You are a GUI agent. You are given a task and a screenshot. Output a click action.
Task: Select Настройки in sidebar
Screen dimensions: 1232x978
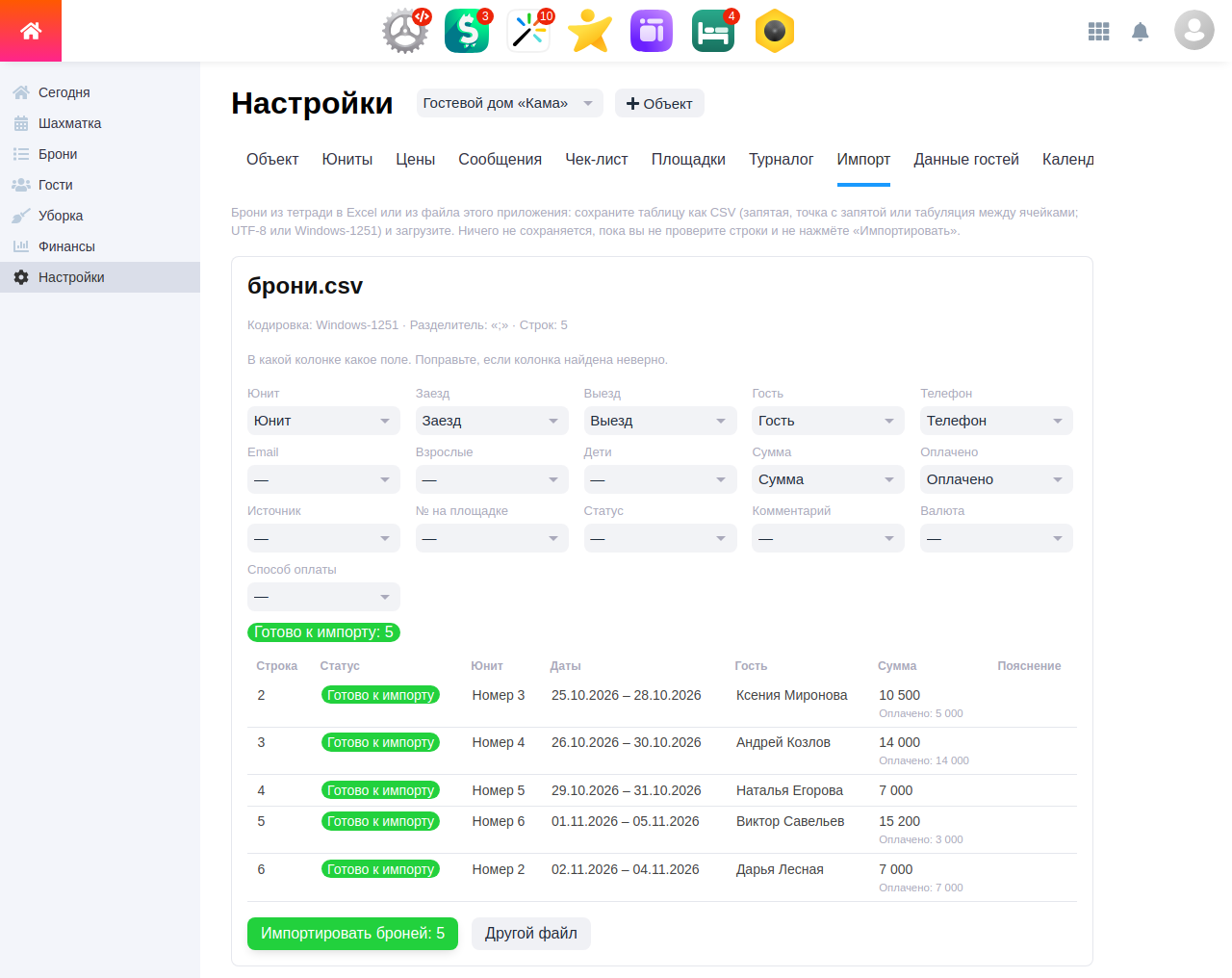(x=100, y=277)
